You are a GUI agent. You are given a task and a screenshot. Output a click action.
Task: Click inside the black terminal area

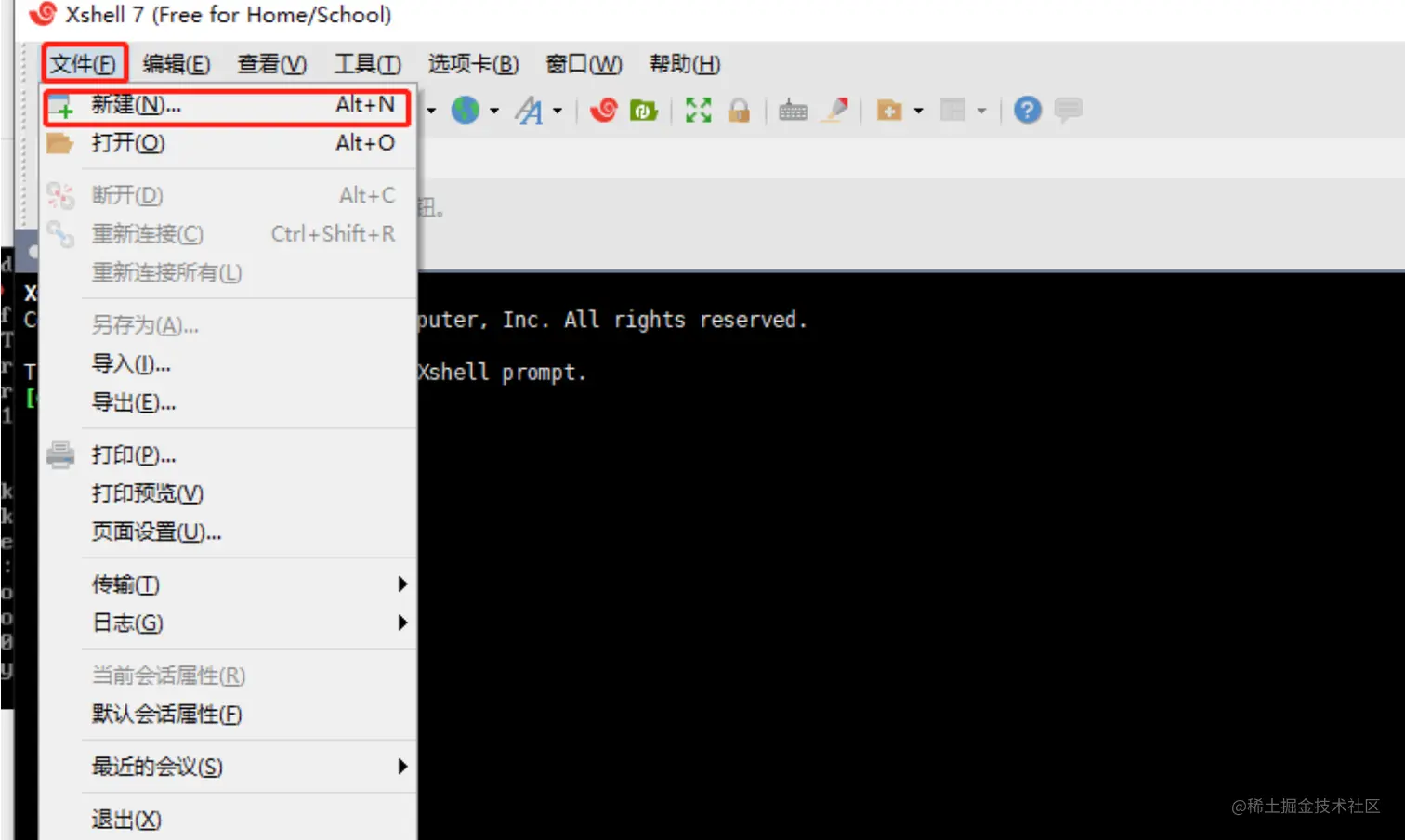point(911,558)
